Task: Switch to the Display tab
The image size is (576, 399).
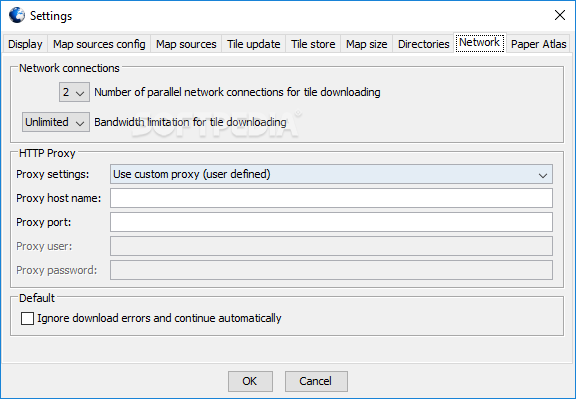Action: (25, 44)
